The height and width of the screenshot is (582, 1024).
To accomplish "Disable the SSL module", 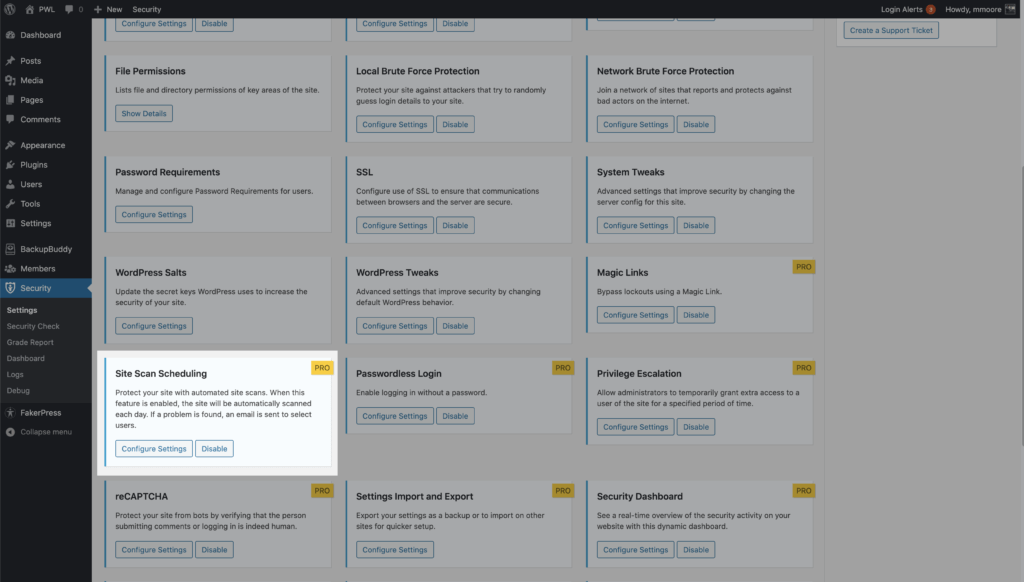I will [455, 225].
